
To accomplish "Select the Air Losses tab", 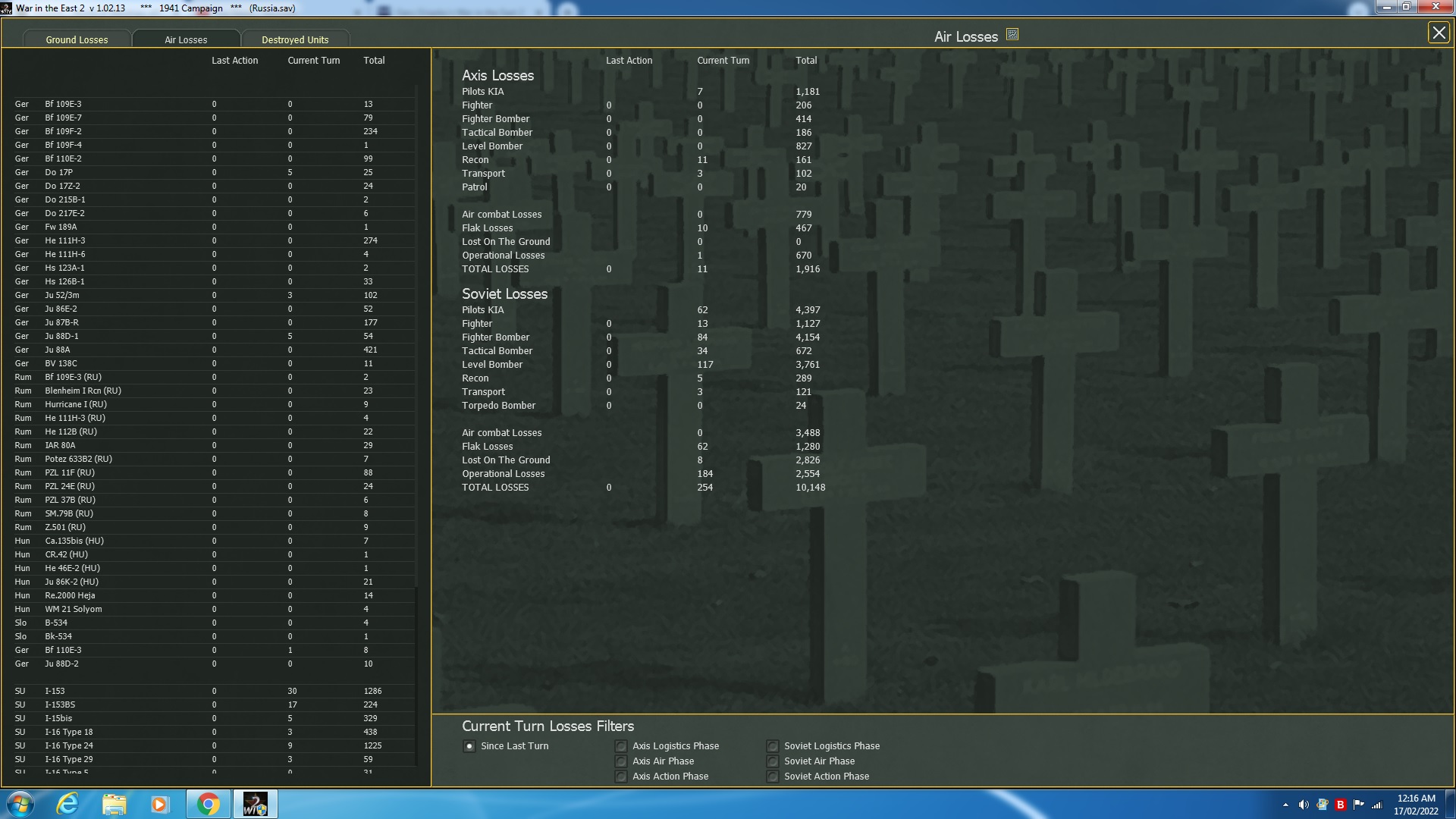I will (186, 39).
